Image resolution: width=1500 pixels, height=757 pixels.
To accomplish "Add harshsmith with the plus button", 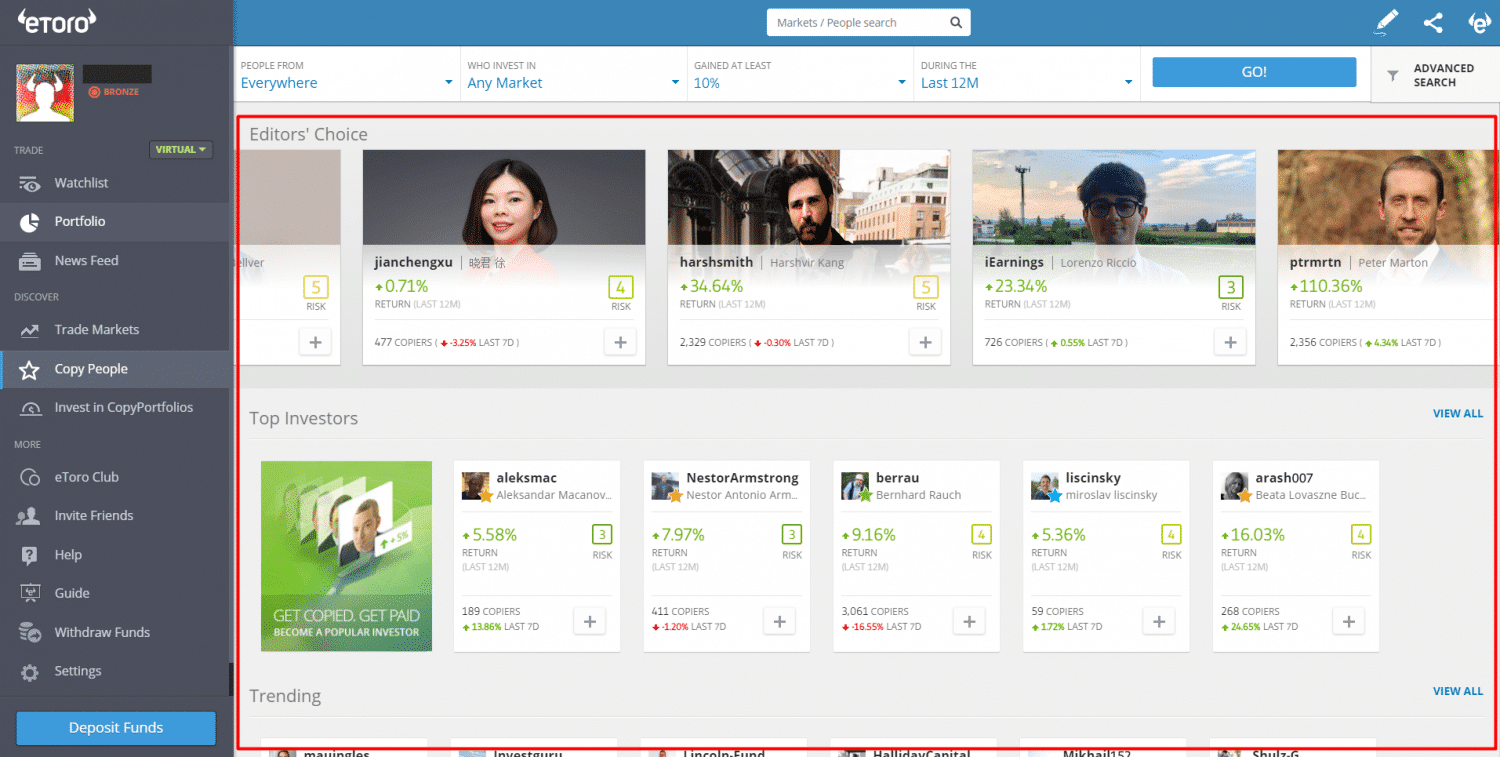I will pos(925,342).
